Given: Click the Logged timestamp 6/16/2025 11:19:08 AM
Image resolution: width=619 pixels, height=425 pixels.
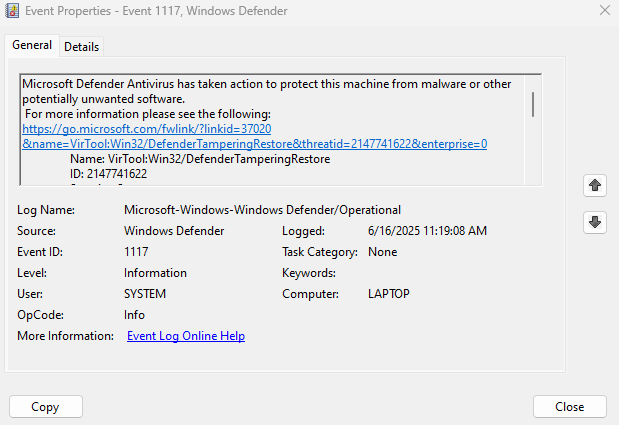Looking at the screenshot, I should [427, 231].
